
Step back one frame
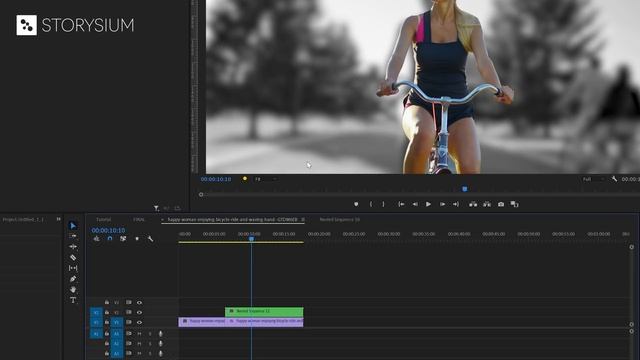[415, 204]
